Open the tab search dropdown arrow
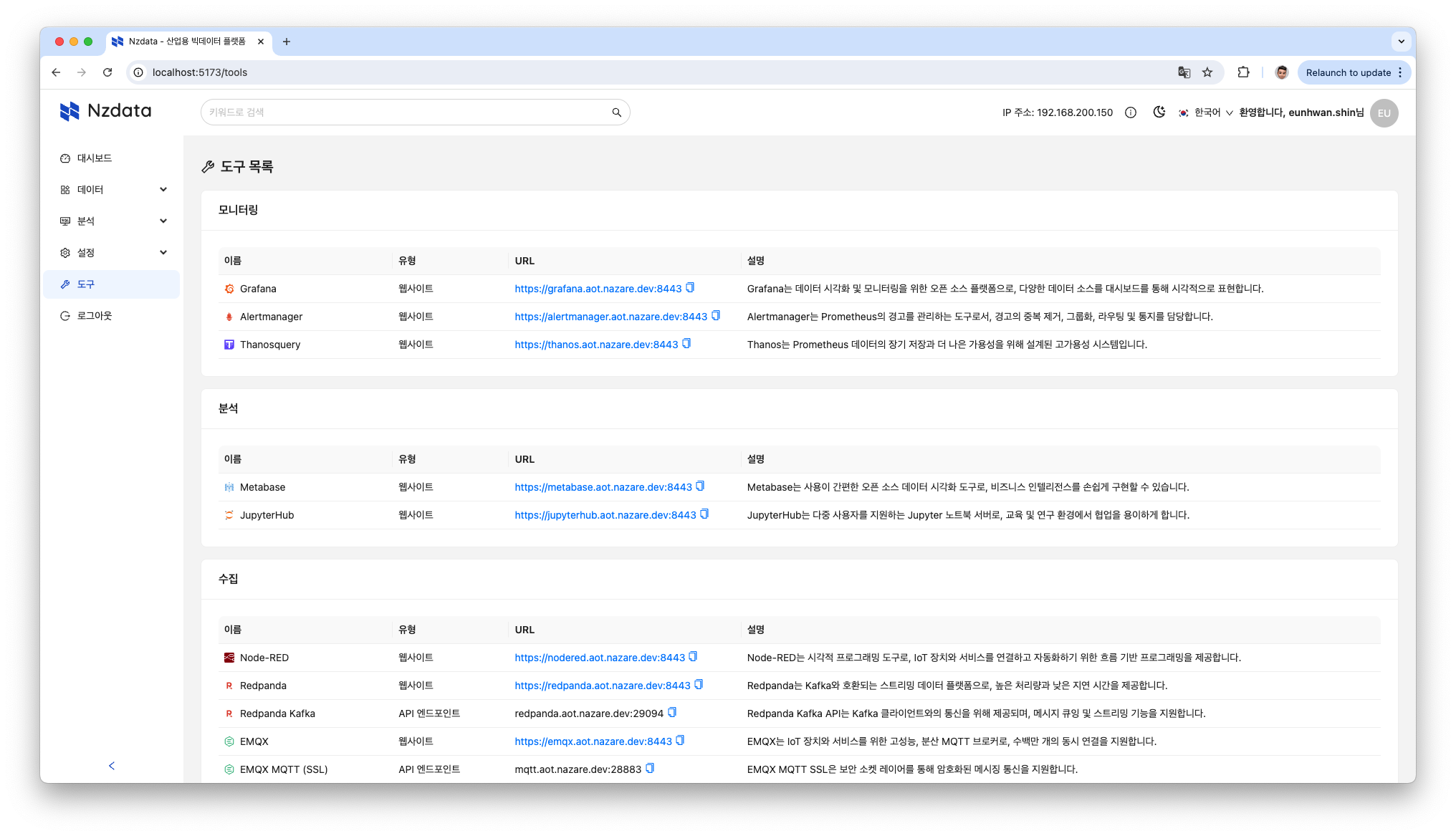The width and height of the screenshot is (1456, 836). (x=1401, y=42)
